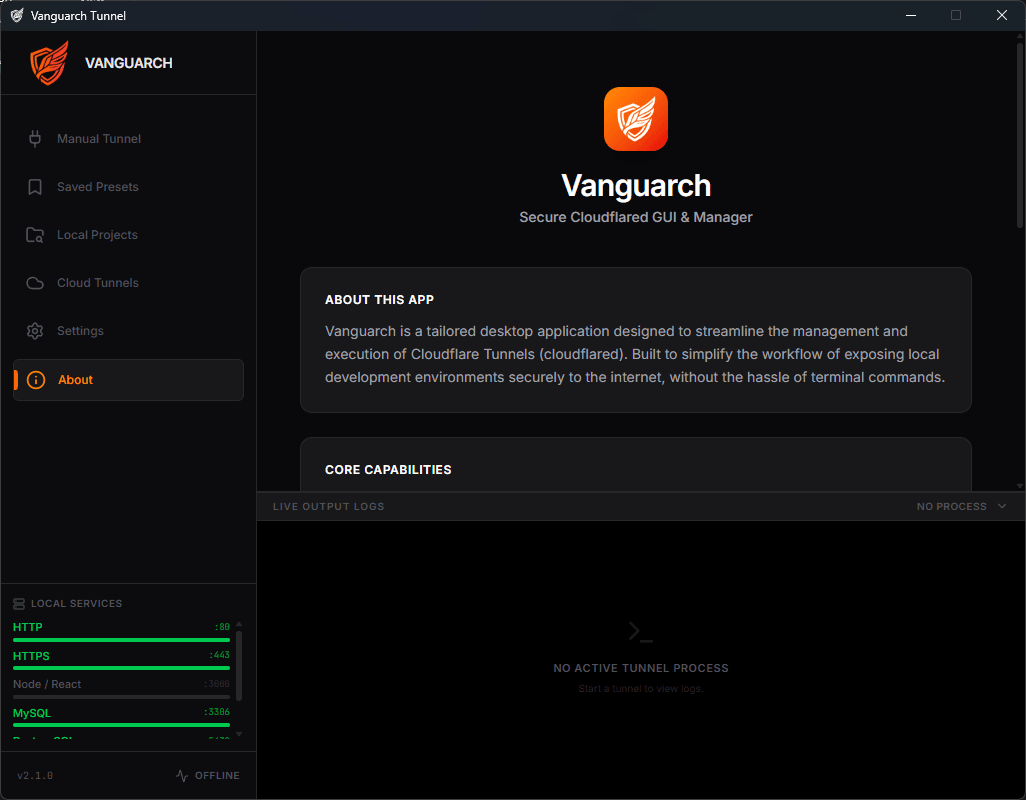This screenshot has width=1026, height=800.
Task: Click Secure Cloudflared GUI & Manager subtitle
Action: 636,217
